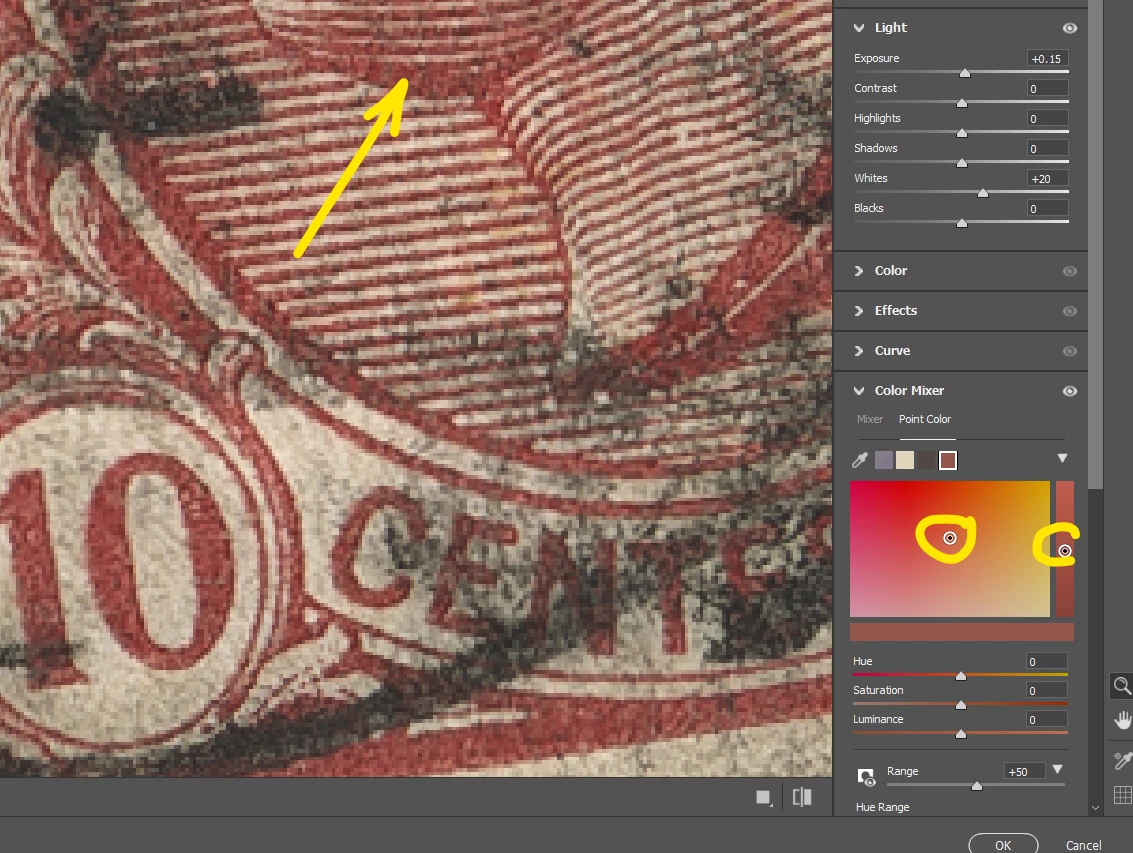Pick the Point Color eyedropper
The height and width of the screenshot is (853, 1133).
tap(860, 460)
